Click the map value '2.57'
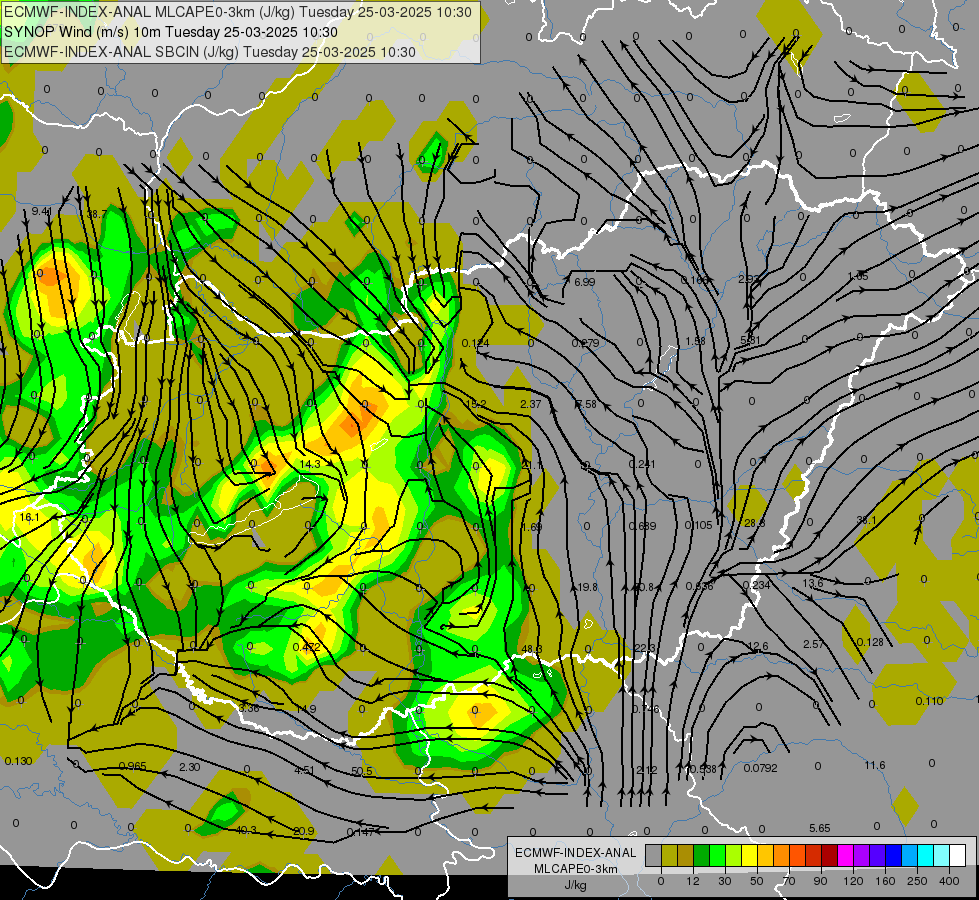The height and width of the screenshot is (900, 979). pyautogui.click(x=814, y=644)
